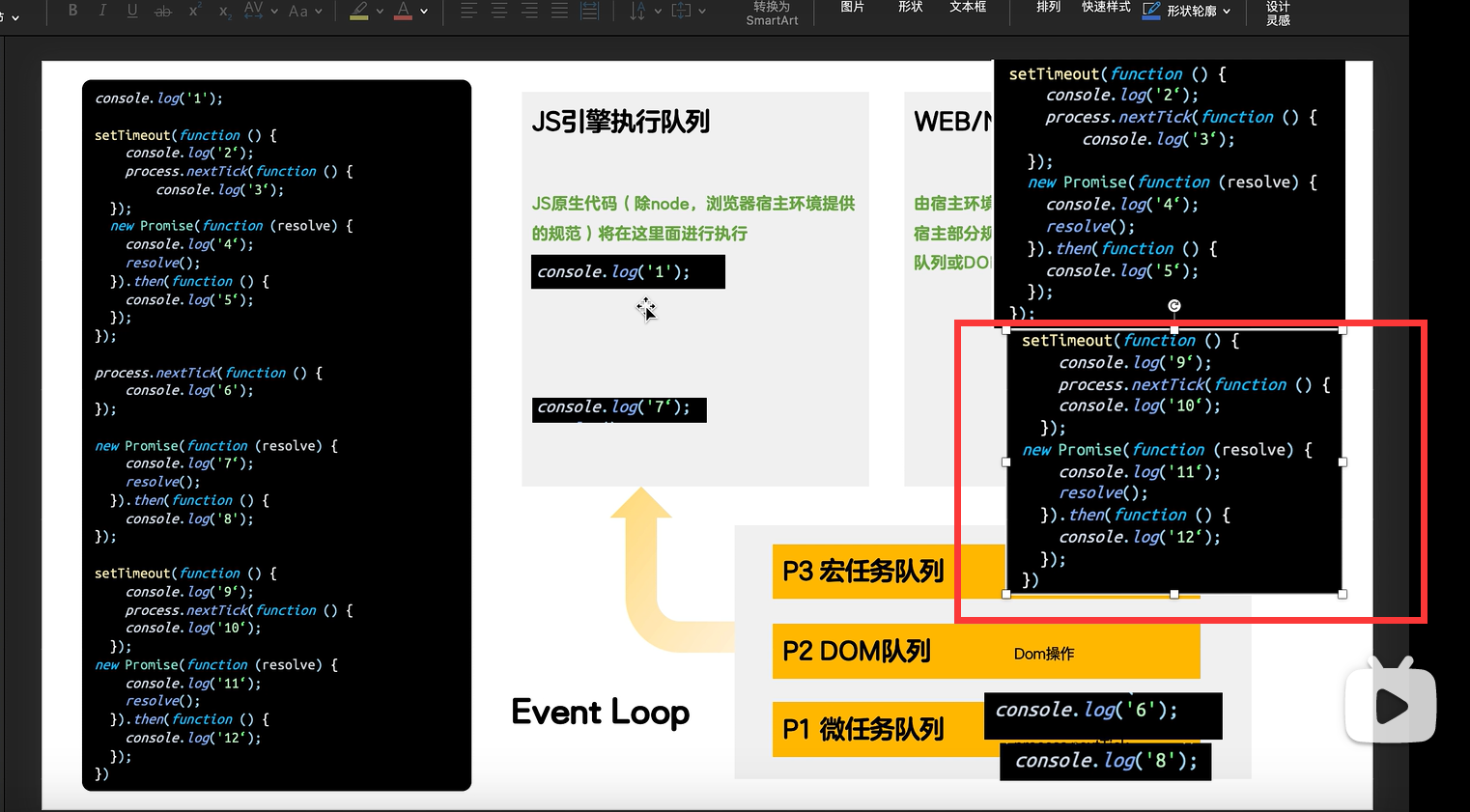
Task: Click the video play icon on the slide
Action: click(x=1391, y=705)
